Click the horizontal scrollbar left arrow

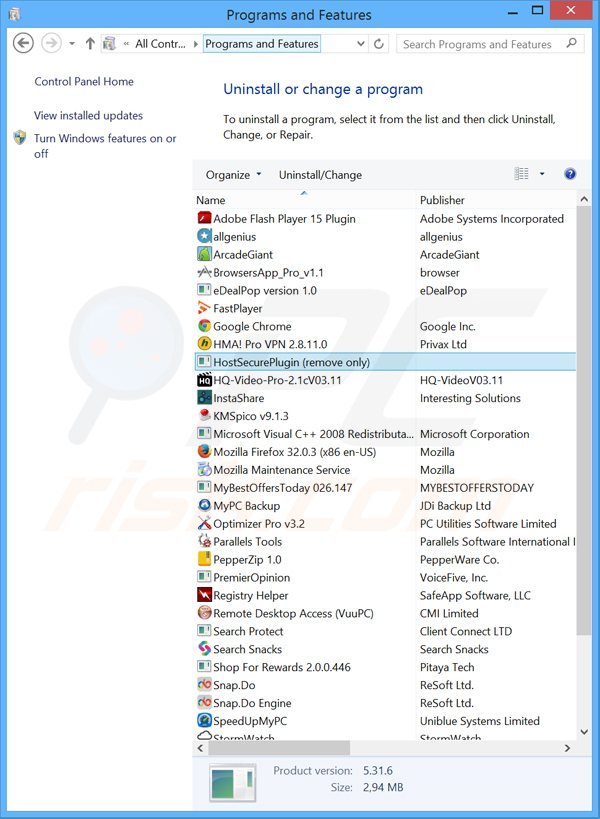point(200,748)
